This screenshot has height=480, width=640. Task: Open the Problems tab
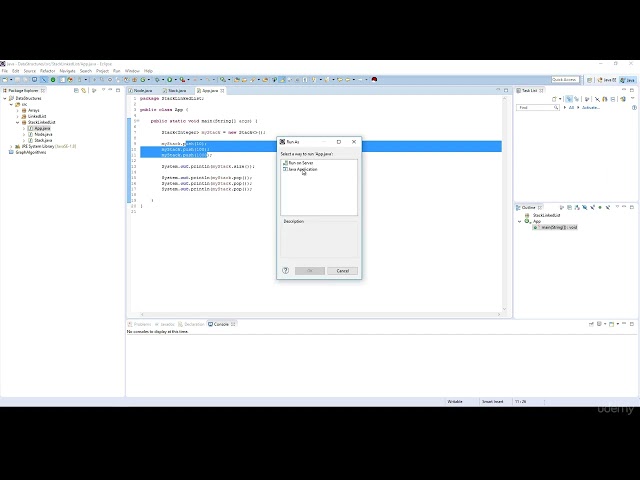(140, 324)
